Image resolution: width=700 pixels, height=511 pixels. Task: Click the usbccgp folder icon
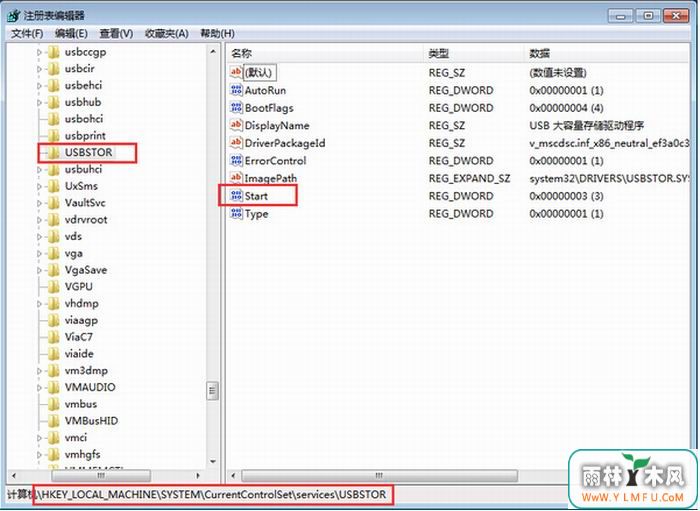pos(54,52)
